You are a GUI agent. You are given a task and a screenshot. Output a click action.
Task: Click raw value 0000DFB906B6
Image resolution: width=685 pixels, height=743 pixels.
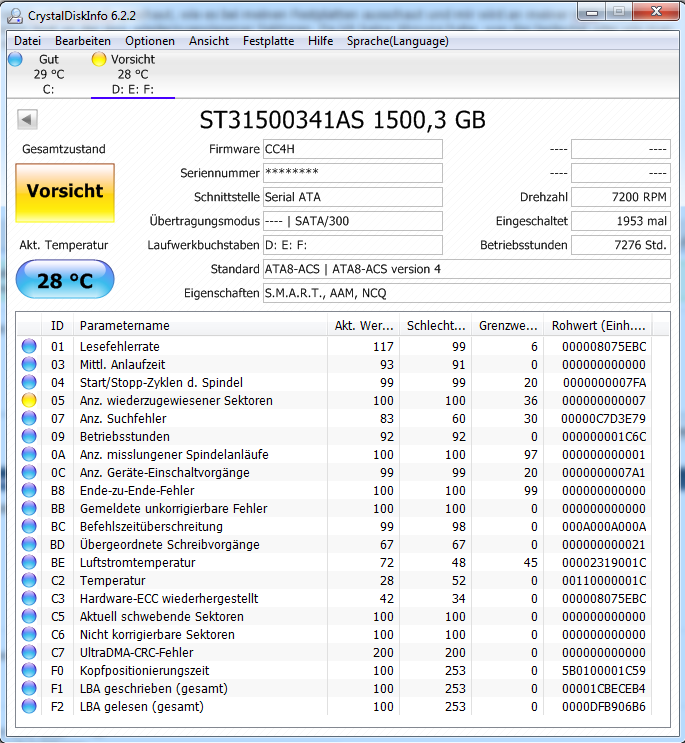[604, 707]
